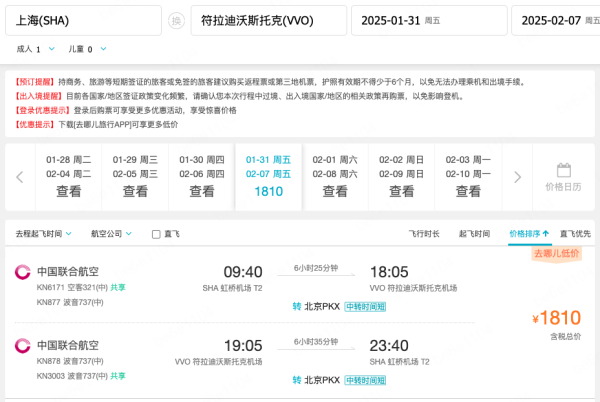Click 【优惠提示】 app download notice
This screenshot has width=600, height=402.
point(96,125)
